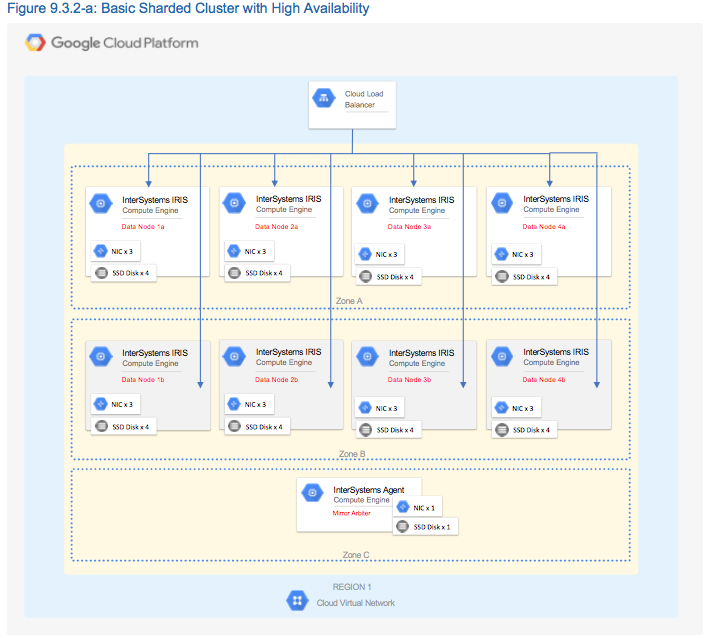Image resolution: width=707 pixels, height=638 pixels.
Task: Select the Compute Engine icon of Data Node 2a
Action: click(x=234, y=203)
